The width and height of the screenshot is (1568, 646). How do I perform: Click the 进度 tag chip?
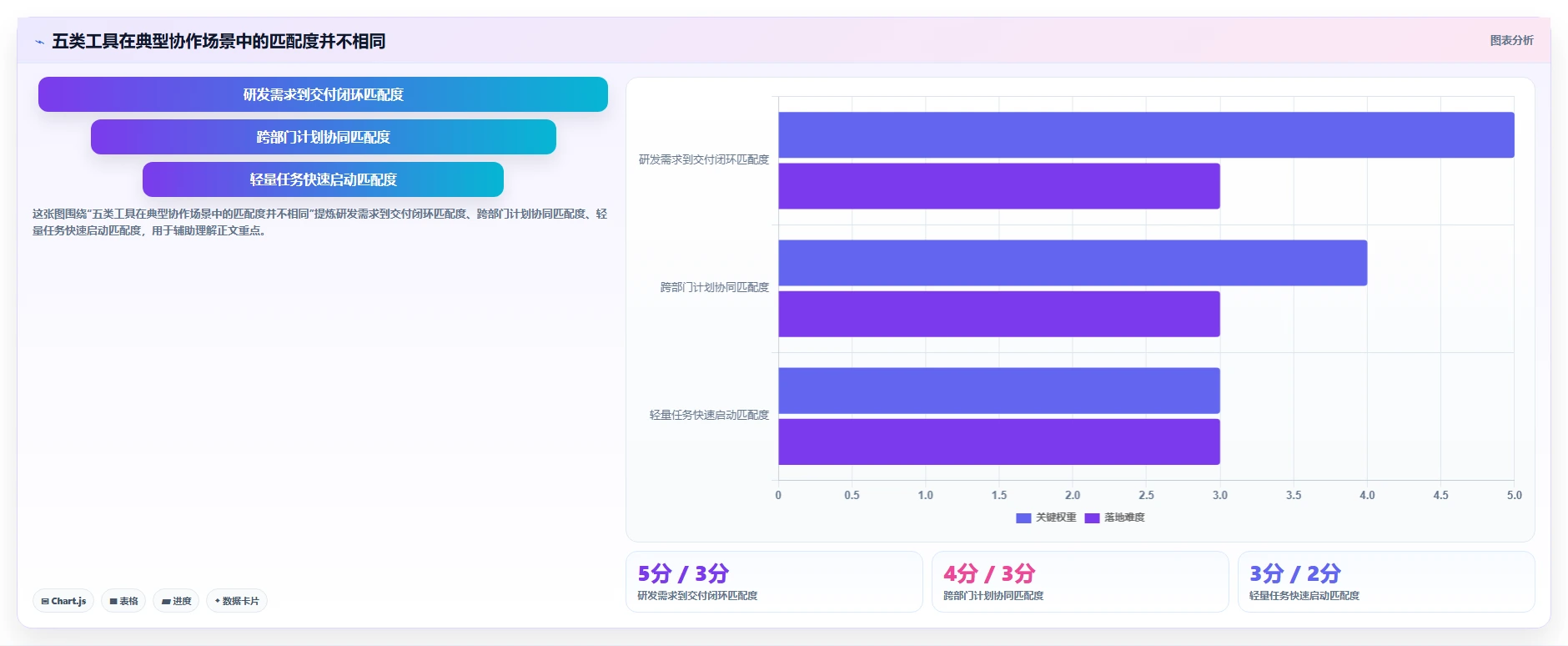pos(176,601)
